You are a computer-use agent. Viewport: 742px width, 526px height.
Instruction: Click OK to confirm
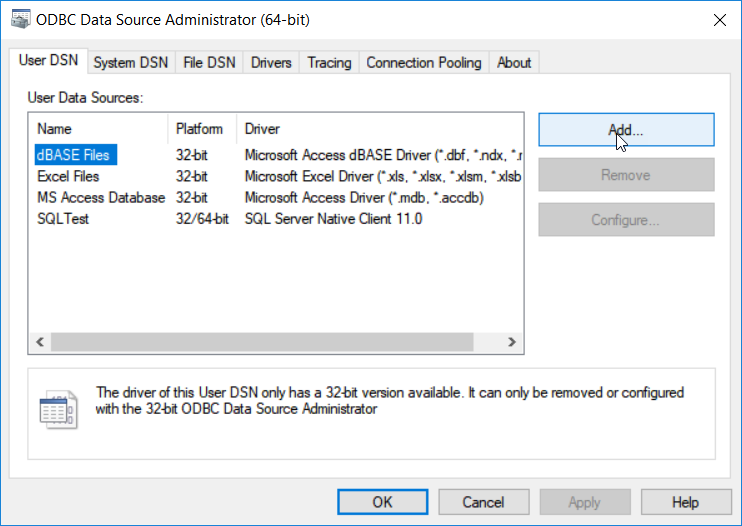383,502
